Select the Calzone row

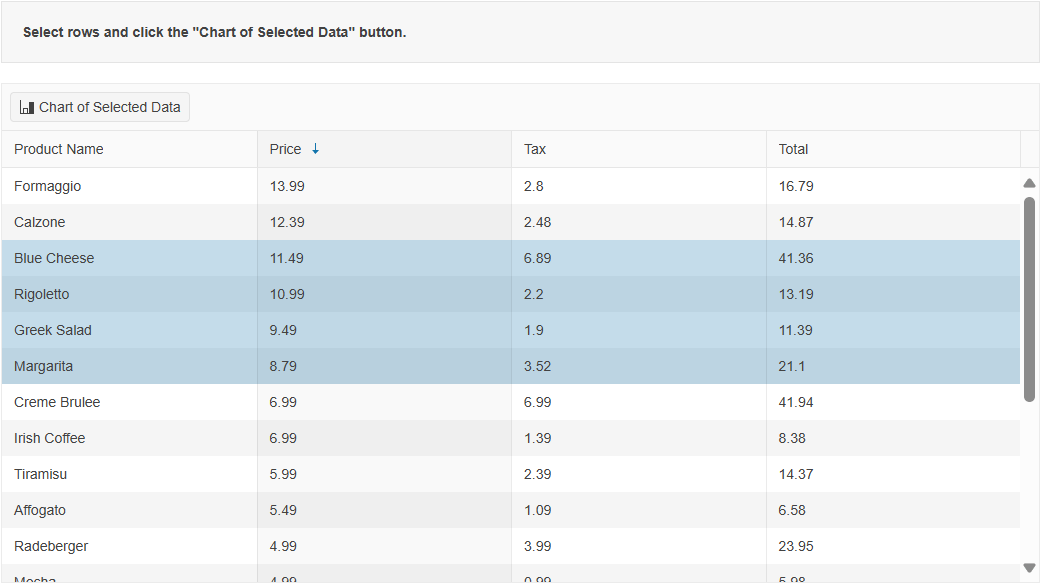(130, 222)
